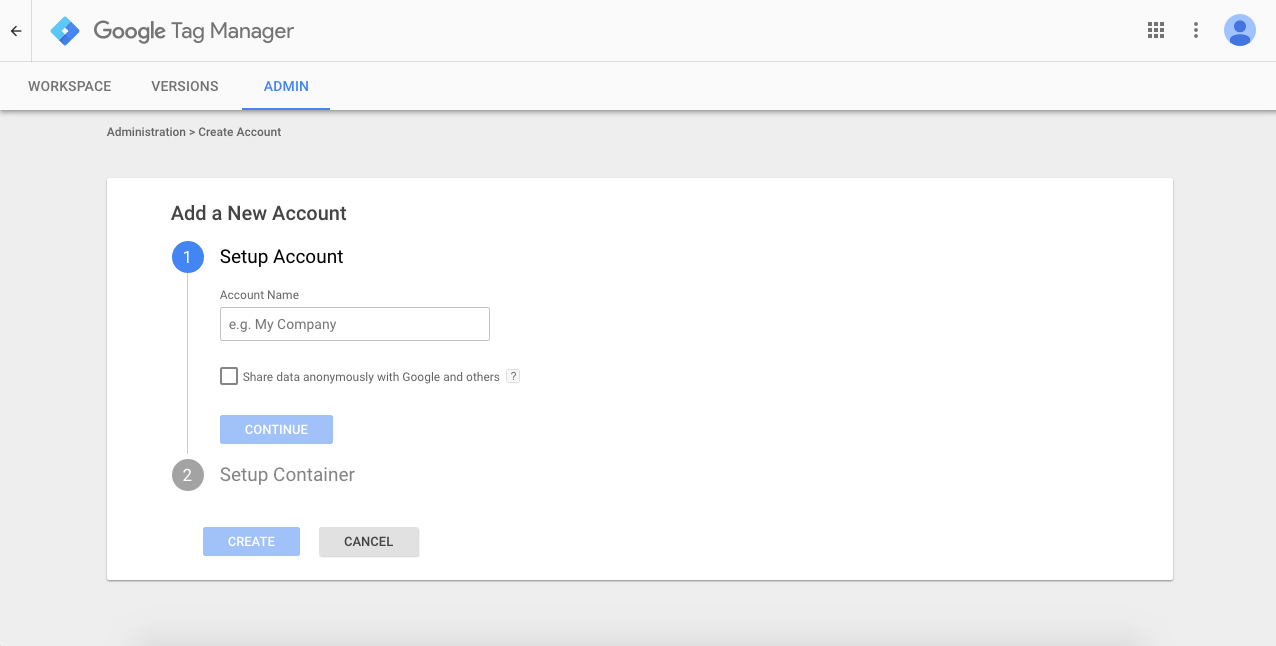
Task: Click the question mark help icon
Action: [x=513, y=377]
